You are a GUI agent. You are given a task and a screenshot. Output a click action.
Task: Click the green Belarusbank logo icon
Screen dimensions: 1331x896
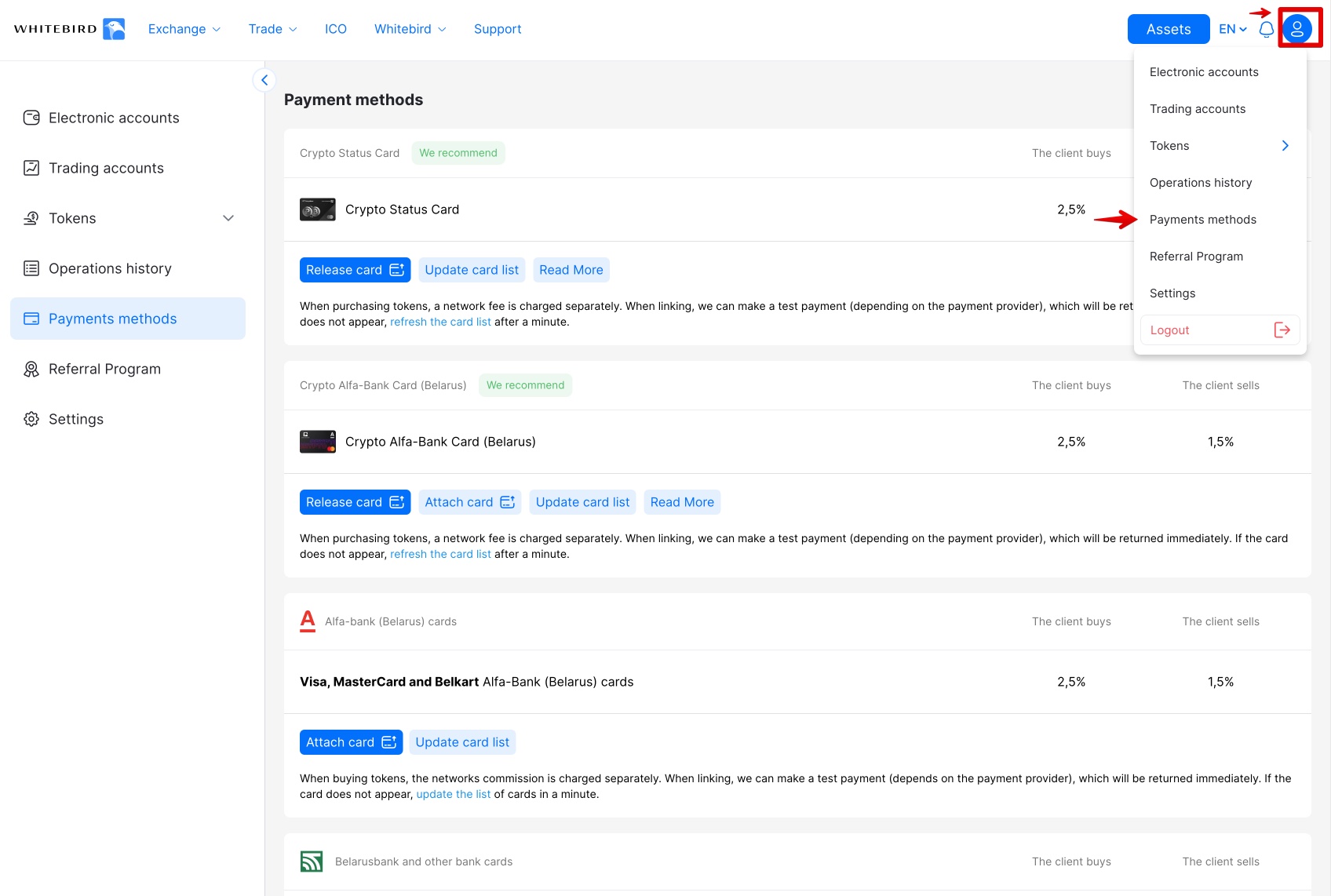point(312,861)
